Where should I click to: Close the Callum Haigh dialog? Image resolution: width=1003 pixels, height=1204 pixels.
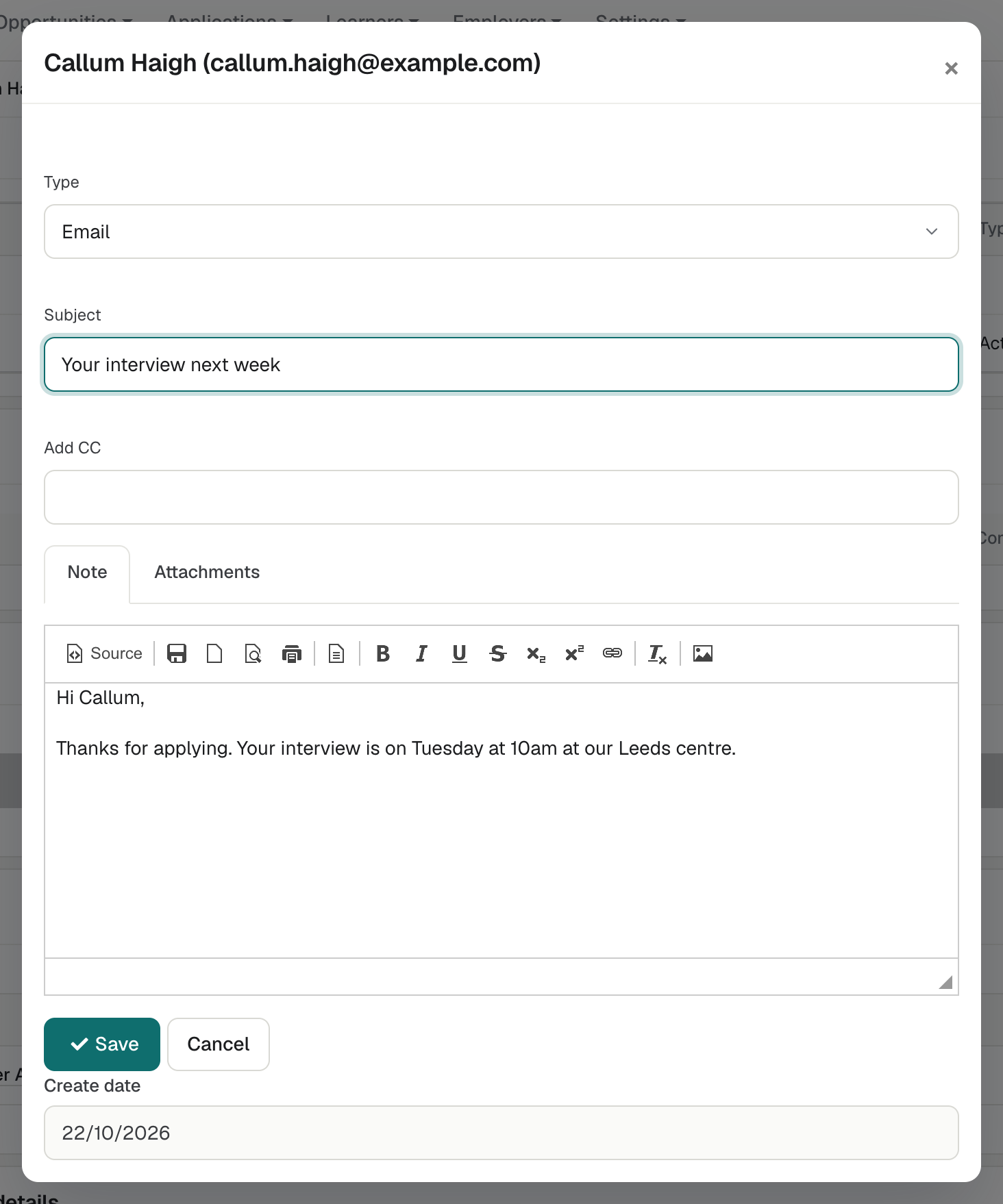pyautogui.click(x=951, y=68)
